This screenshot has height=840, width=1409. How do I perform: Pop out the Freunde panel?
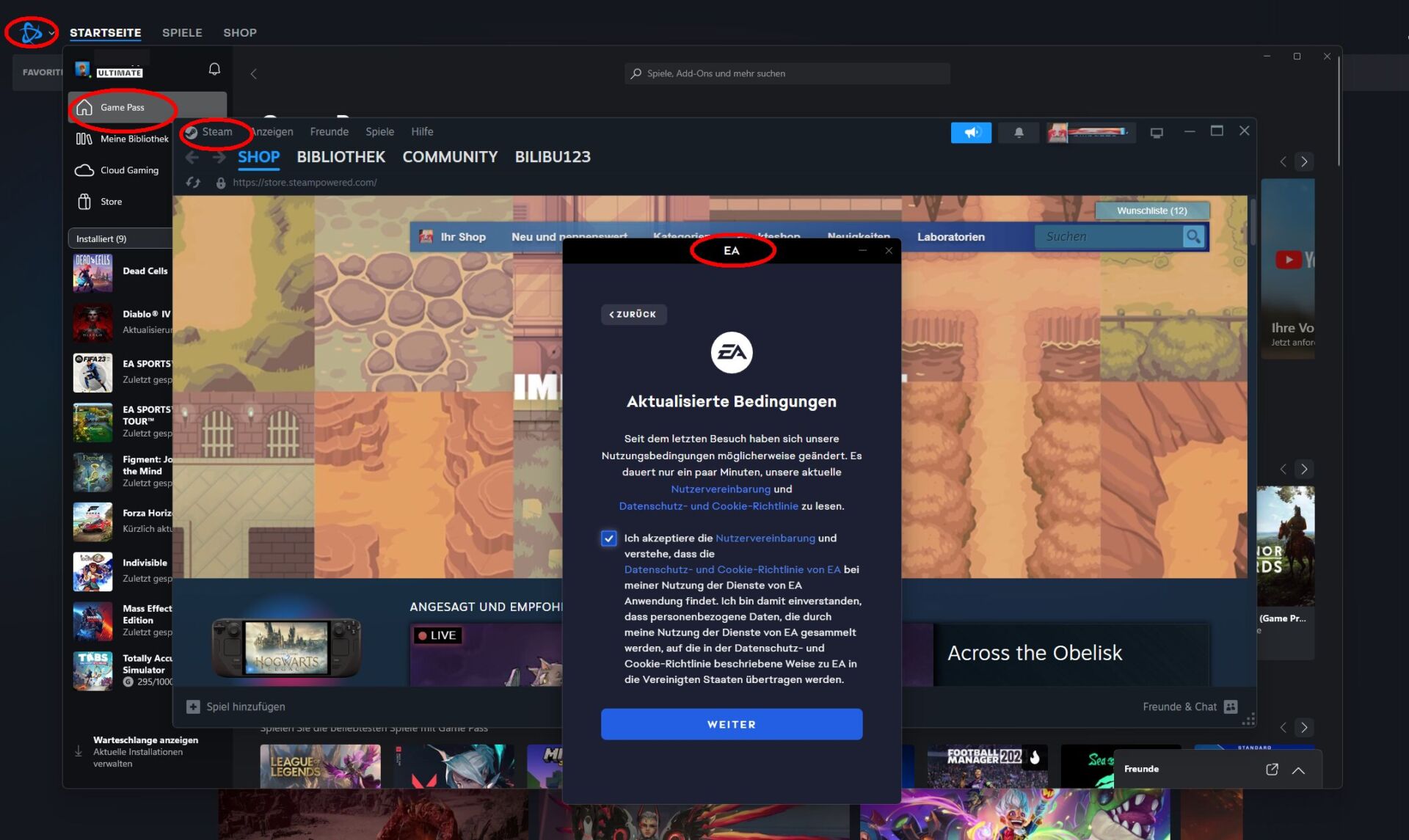1272,770
